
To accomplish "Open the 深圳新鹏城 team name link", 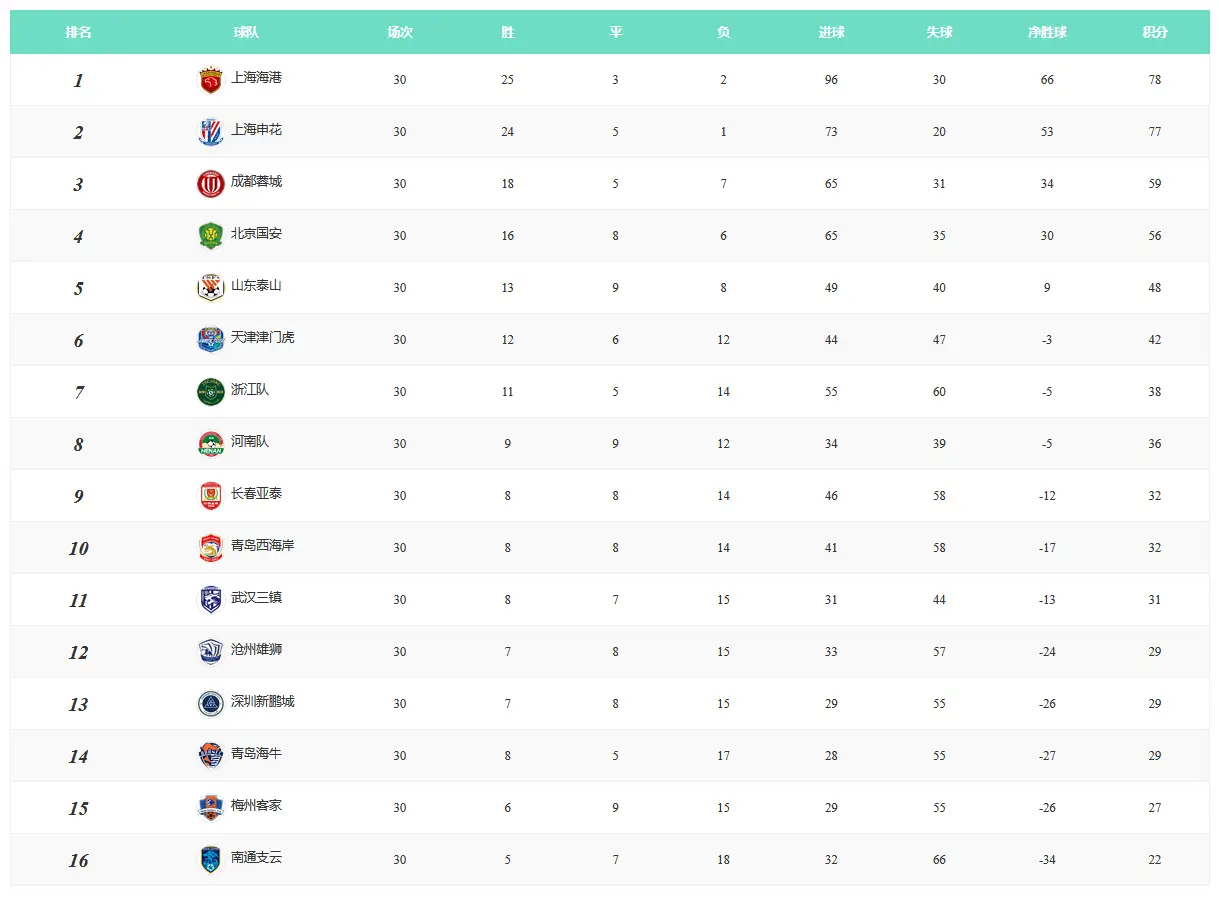I will click(x=263, y=702).
